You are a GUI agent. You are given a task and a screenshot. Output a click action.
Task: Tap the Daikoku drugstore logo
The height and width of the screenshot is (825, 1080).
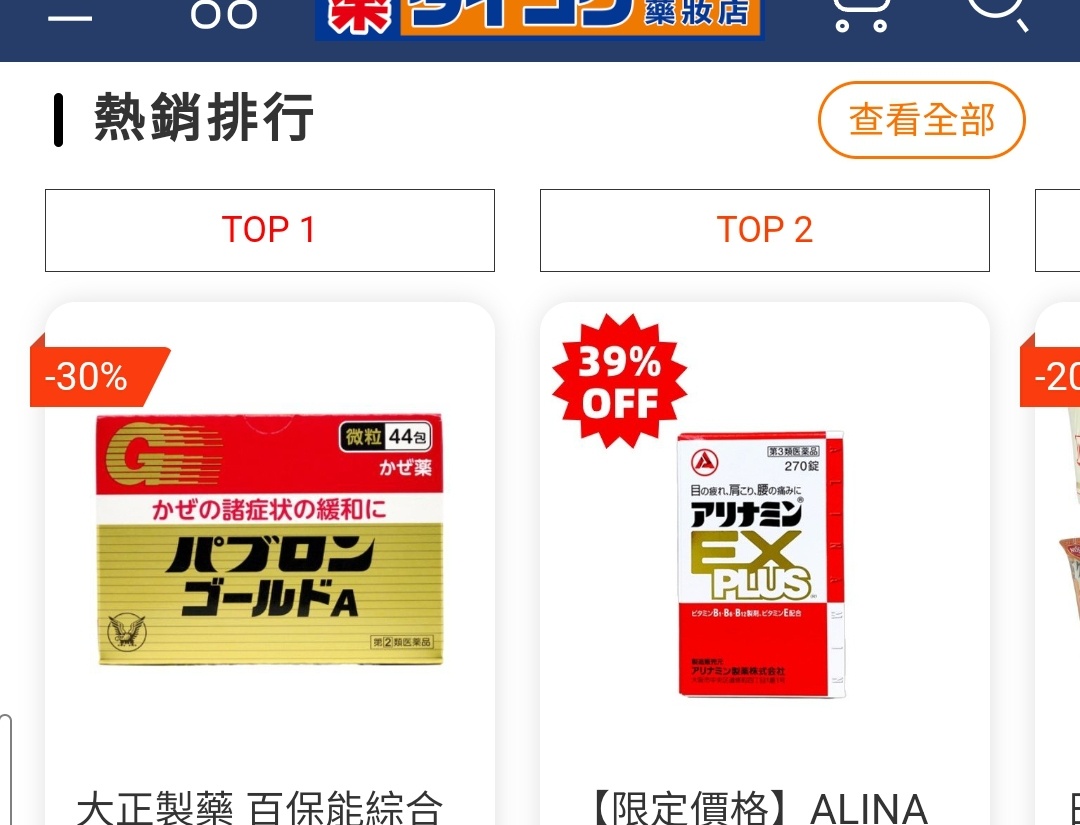(x=539, y=18)
